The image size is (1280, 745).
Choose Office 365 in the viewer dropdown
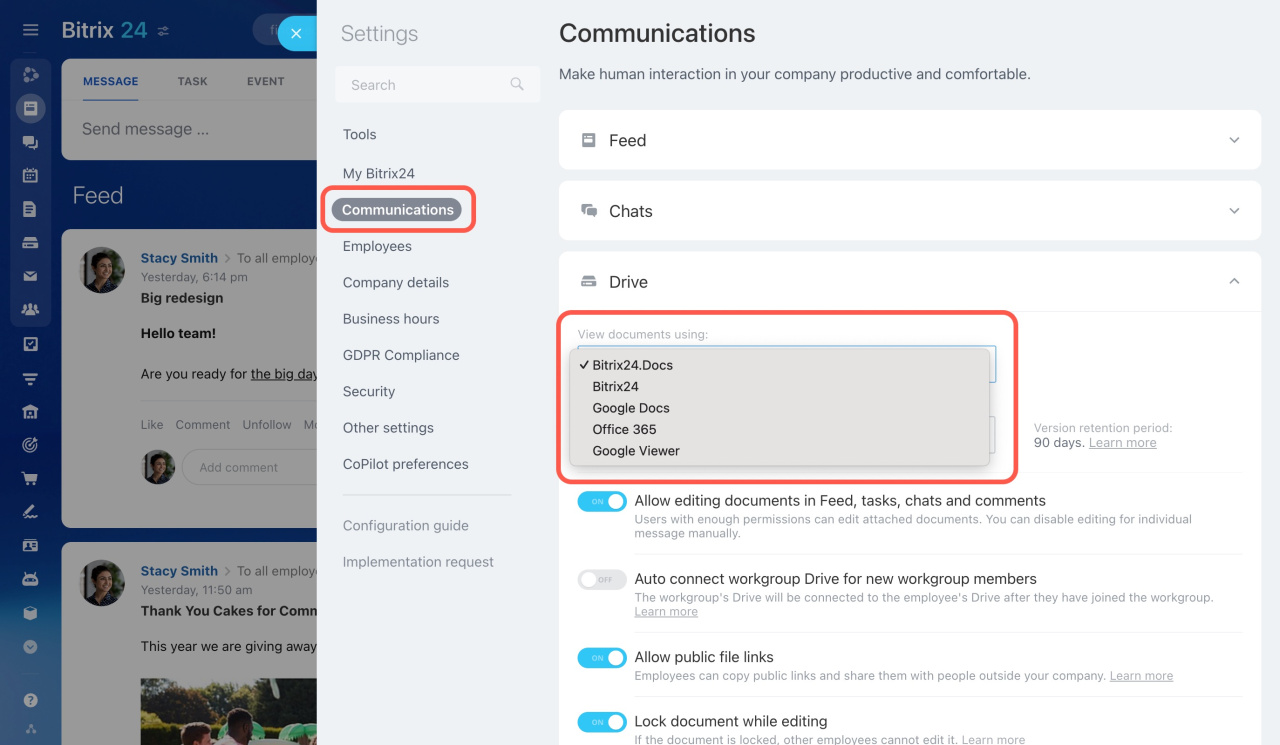(x=779, y=429)
